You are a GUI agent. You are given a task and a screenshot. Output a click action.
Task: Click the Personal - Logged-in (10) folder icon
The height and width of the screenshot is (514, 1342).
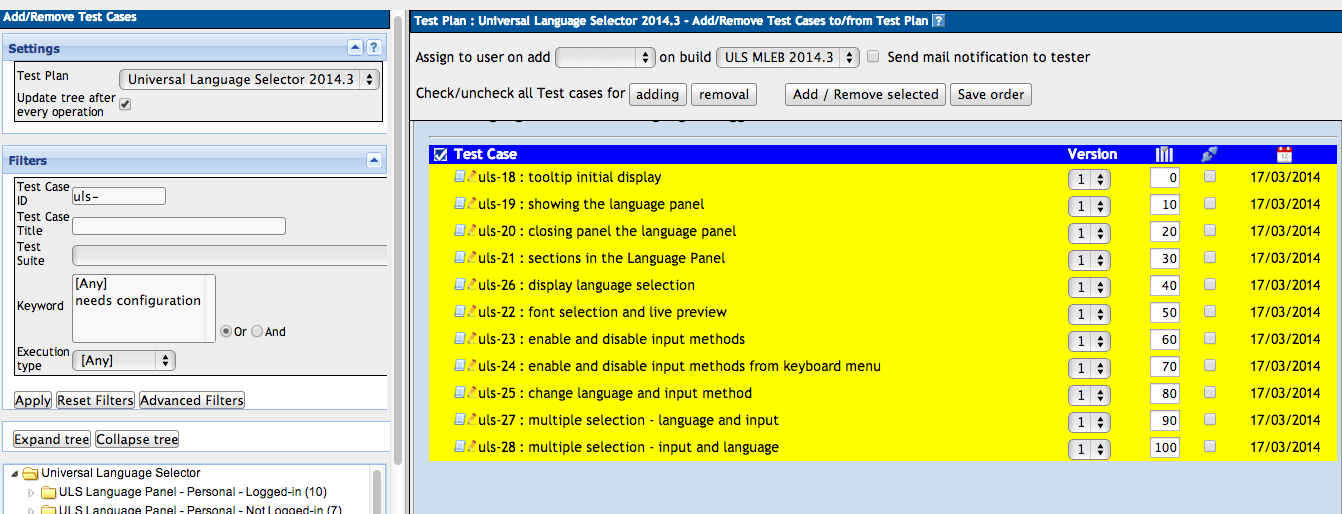pos(48,492)
